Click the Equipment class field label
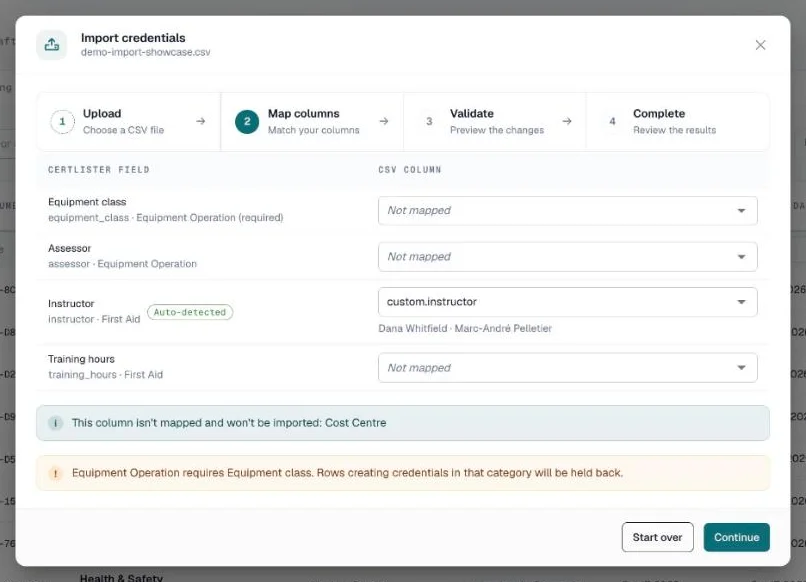Screen dimensions: 806x582 [x=87, y=202]
